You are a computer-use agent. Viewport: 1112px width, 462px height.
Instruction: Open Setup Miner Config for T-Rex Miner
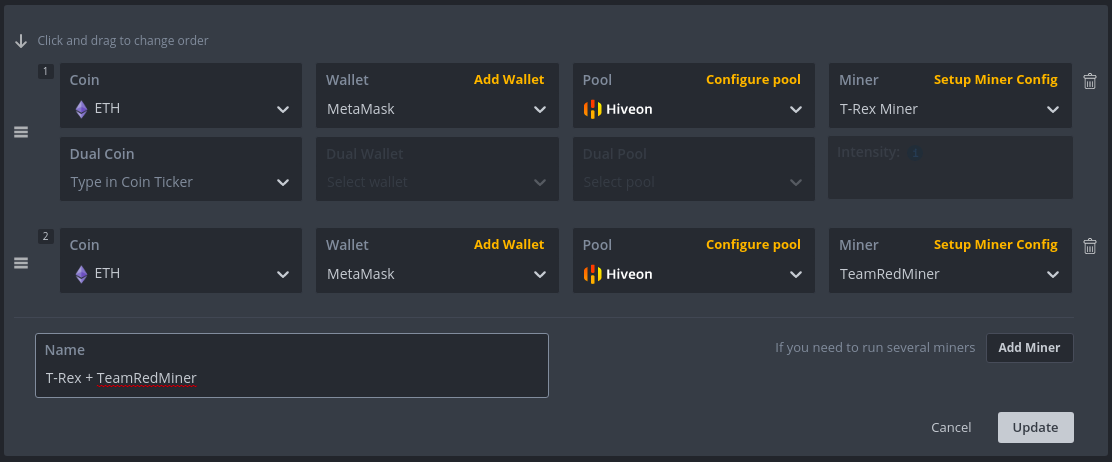[x=996, y=79]
